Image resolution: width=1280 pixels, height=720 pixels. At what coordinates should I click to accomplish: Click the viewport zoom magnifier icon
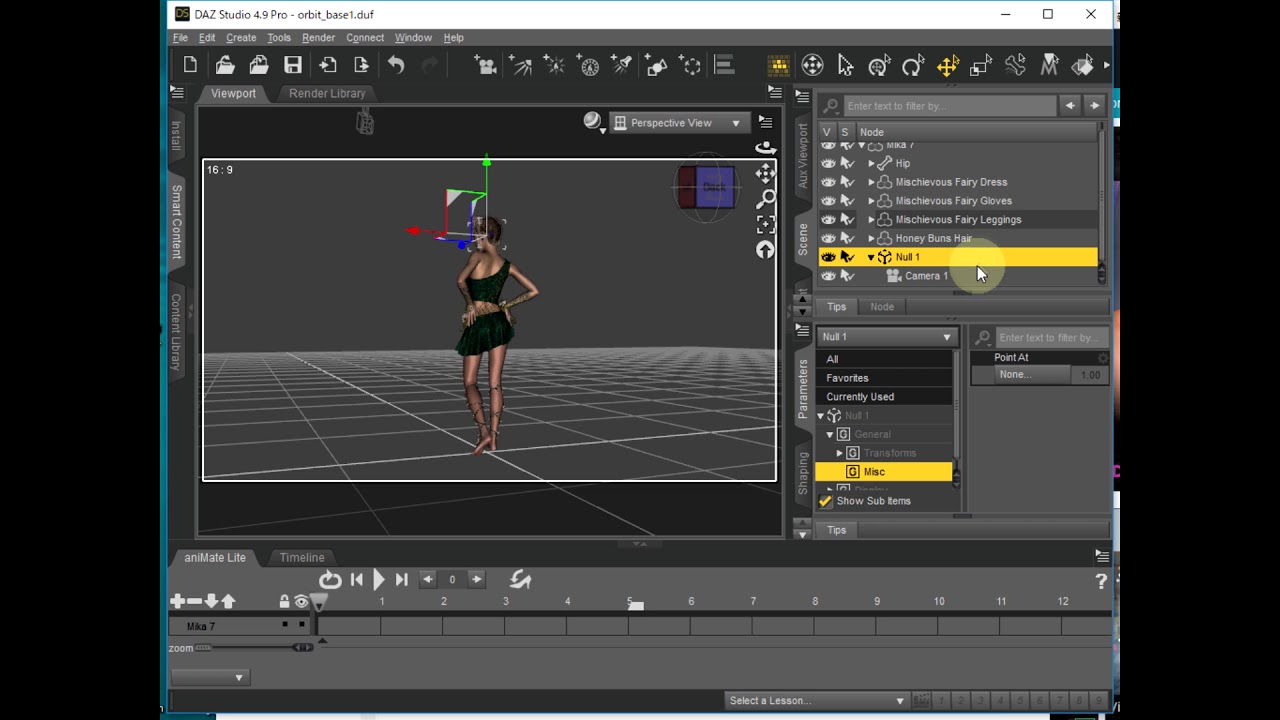coord(766,198)
